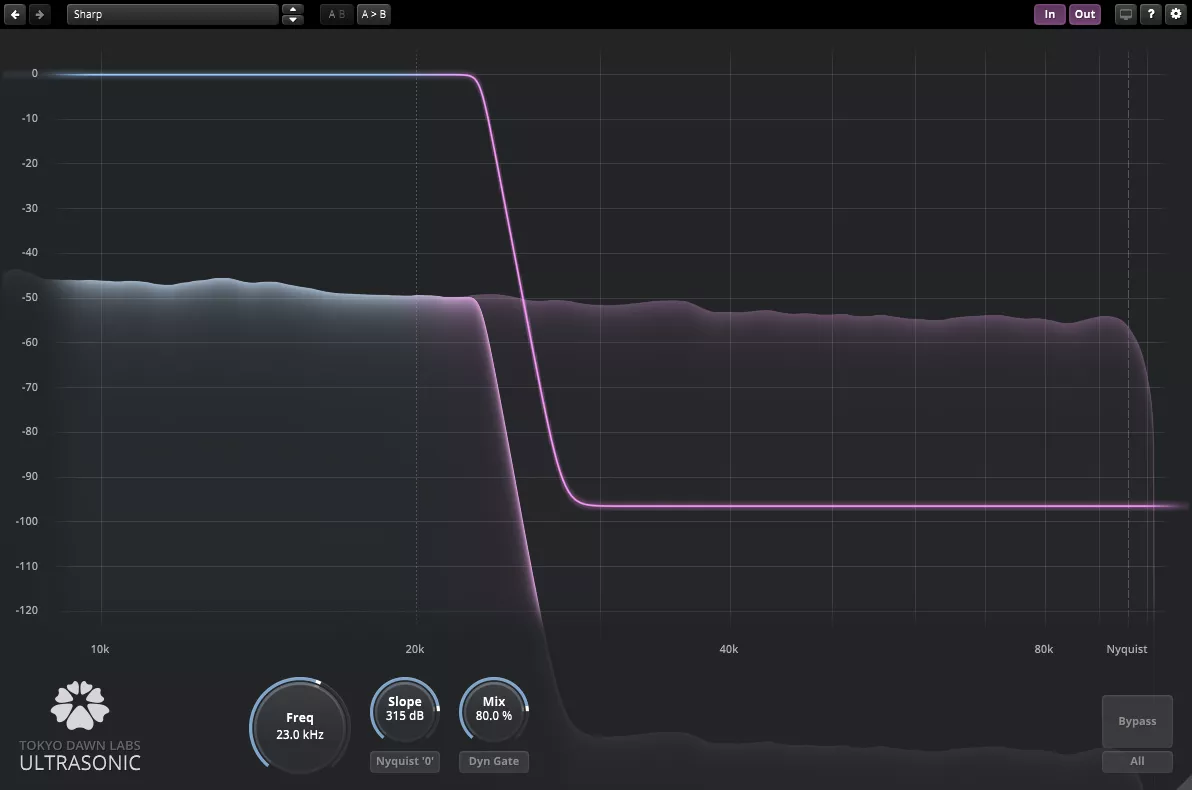Viewport: 1192px width, 790px height.
Task: Click the Freq knob at 23.0 kHz
Action: (300, 726)
